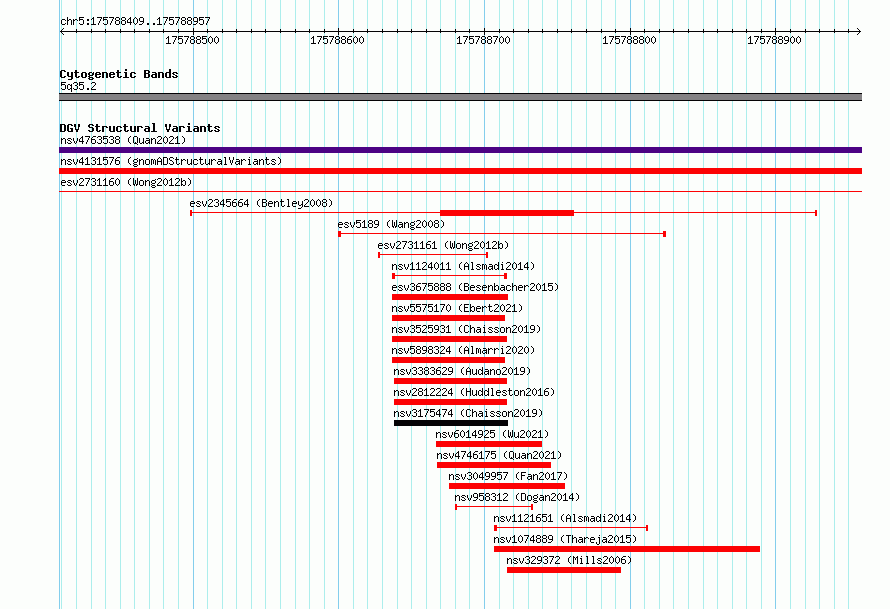Viewport: 890px width, 609px height.
Task: Click ruler position 175788900
Action: pos(774,40)
